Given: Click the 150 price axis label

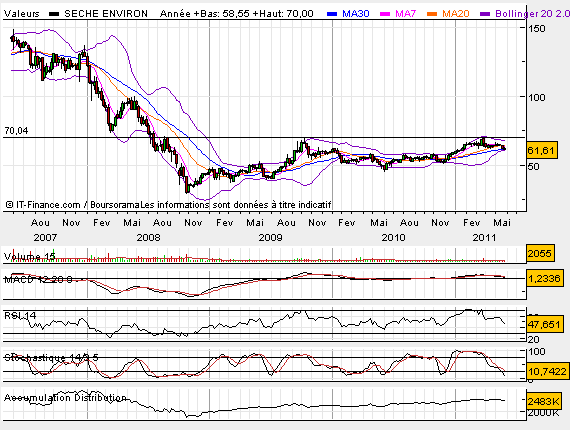Looking at the screenshot, I should pos(537,28).
